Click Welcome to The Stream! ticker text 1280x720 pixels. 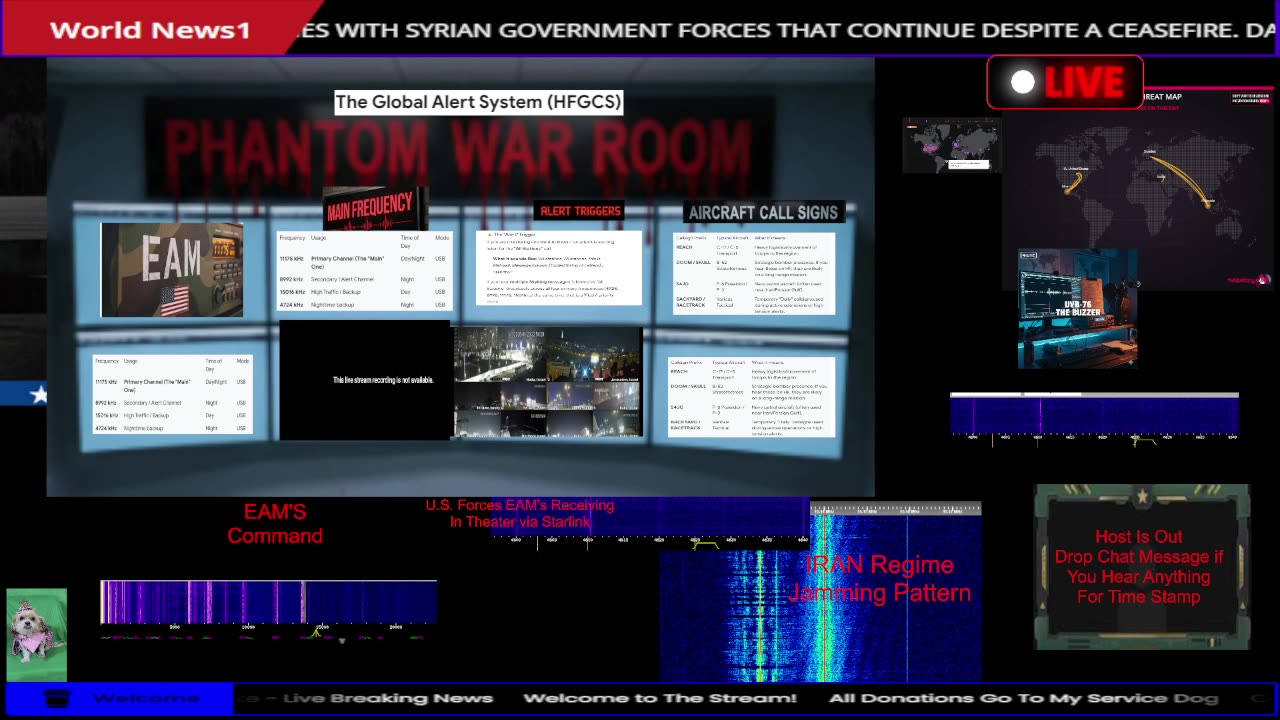coord(660,698)
